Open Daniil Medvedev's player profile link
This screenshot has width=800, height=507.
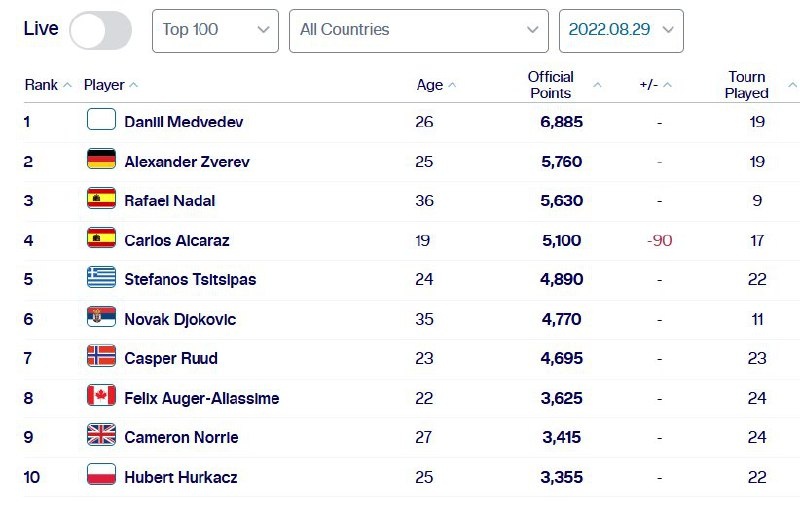point(183,122)
